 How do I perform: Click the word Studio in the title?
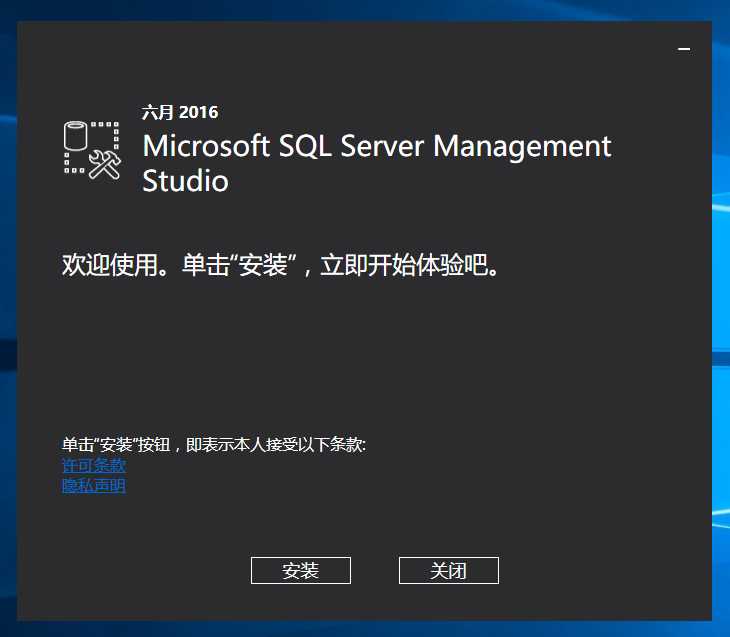point(185,181)
